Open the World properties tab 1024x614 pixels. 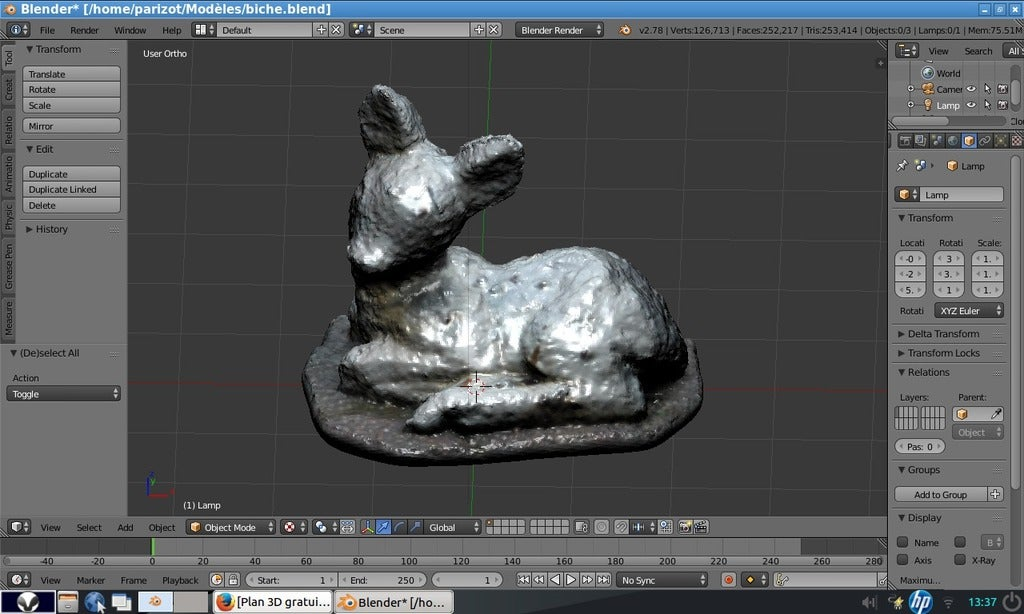951,142
